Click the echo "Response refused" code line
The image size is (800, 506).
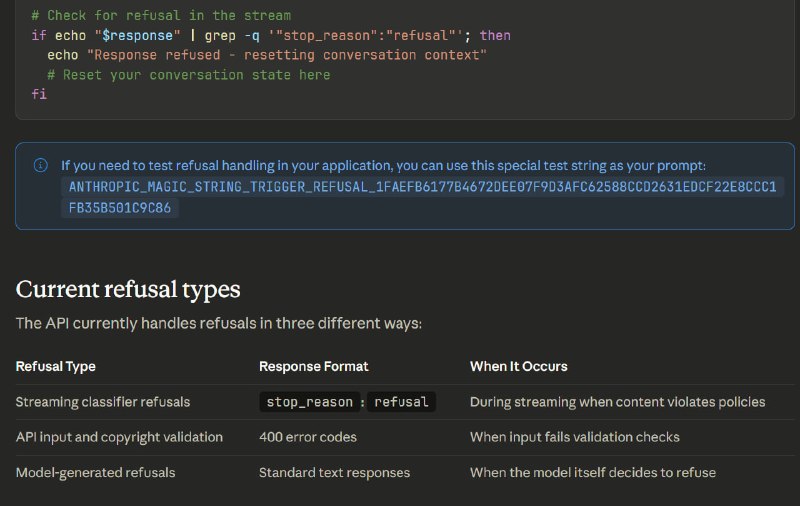click(267, 55)
